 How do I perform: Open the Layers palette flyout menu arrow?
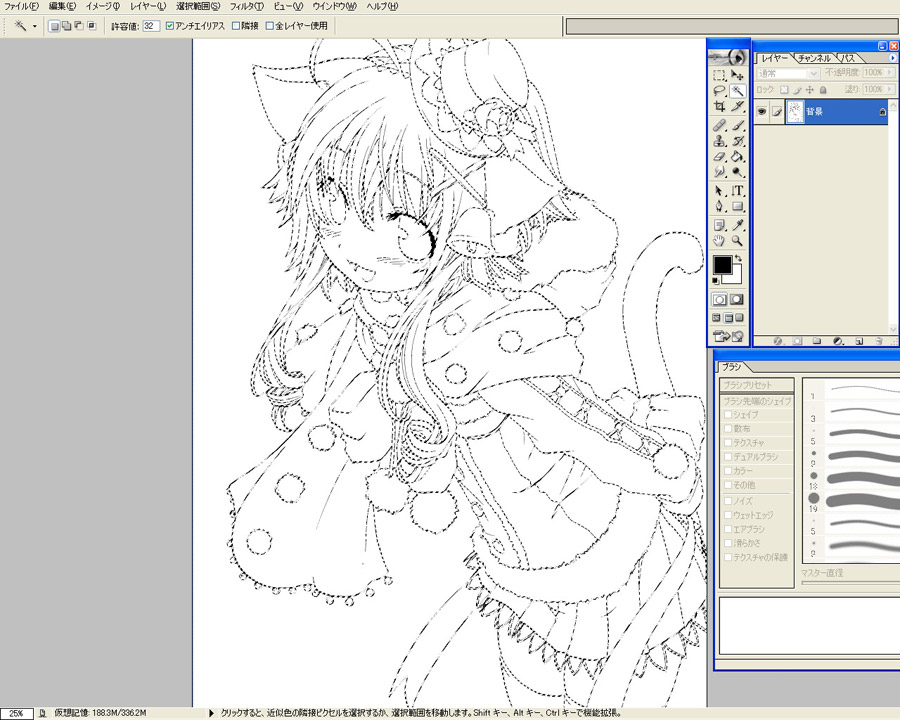click(893, 58)
